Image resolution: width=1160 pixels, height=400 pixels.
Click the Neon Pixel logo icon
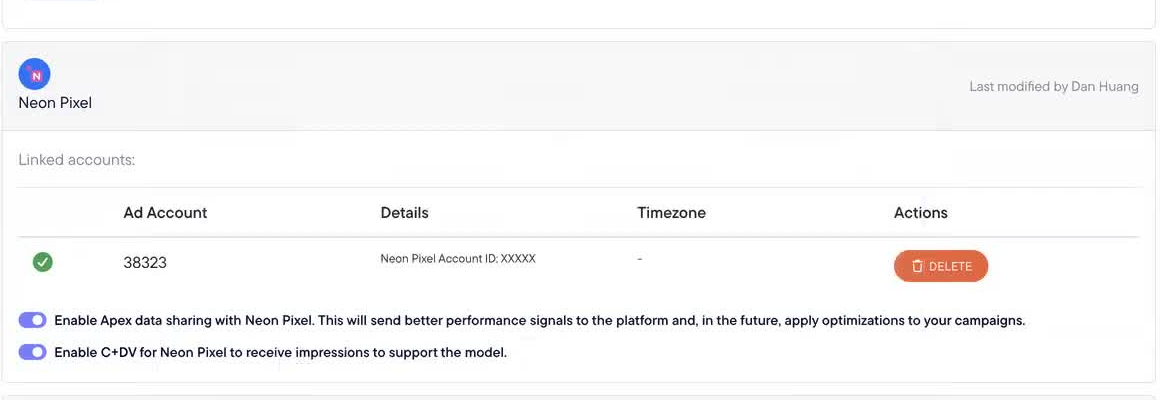(x=34, y=74)
